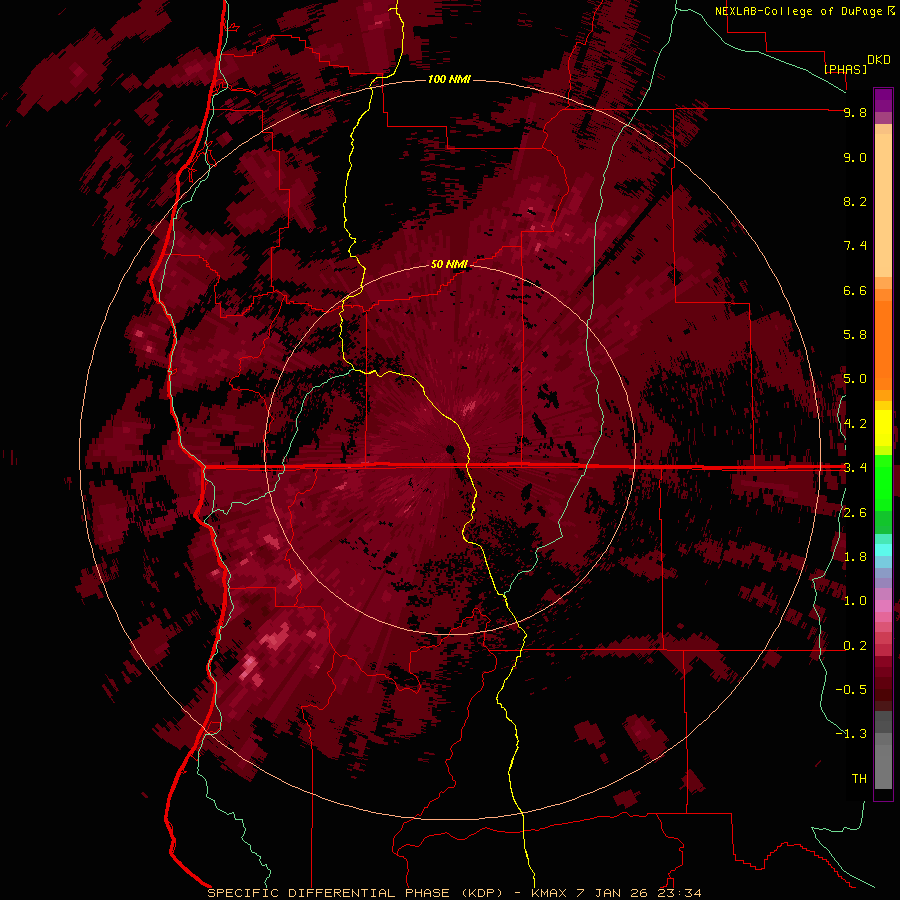
Task: Click the KMAX 7 JAN 26 23:34 timestamp
Action: pos(616,893)
